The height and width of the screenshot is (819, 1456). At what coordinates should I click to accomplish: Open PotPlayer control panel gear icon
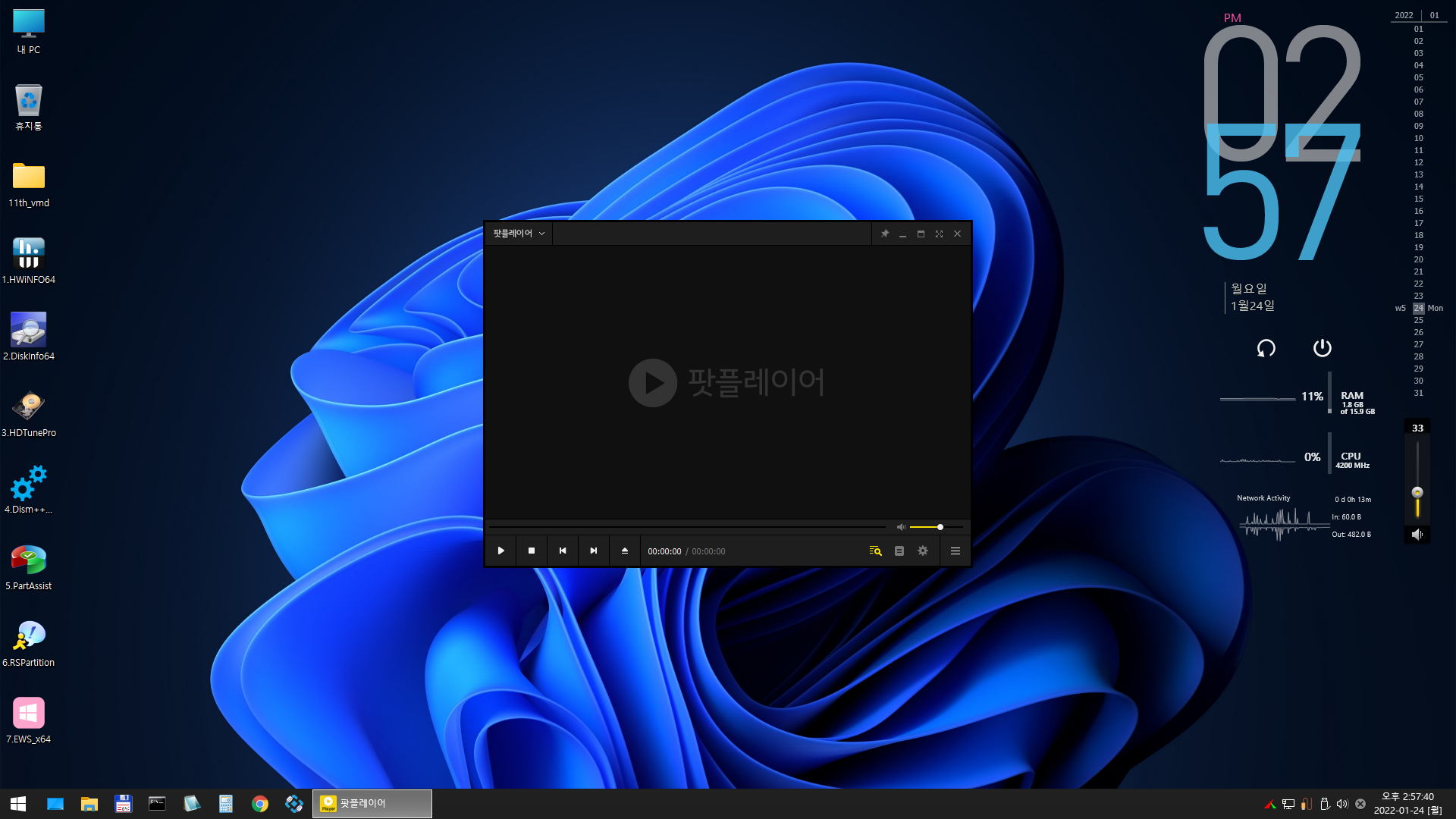[x=923, y=551]
